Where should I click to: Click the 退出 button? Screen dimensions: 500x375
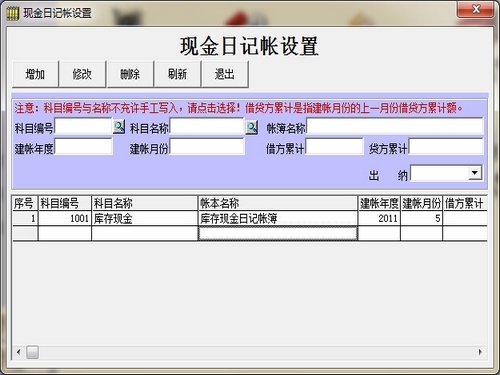tap(225, 74)
